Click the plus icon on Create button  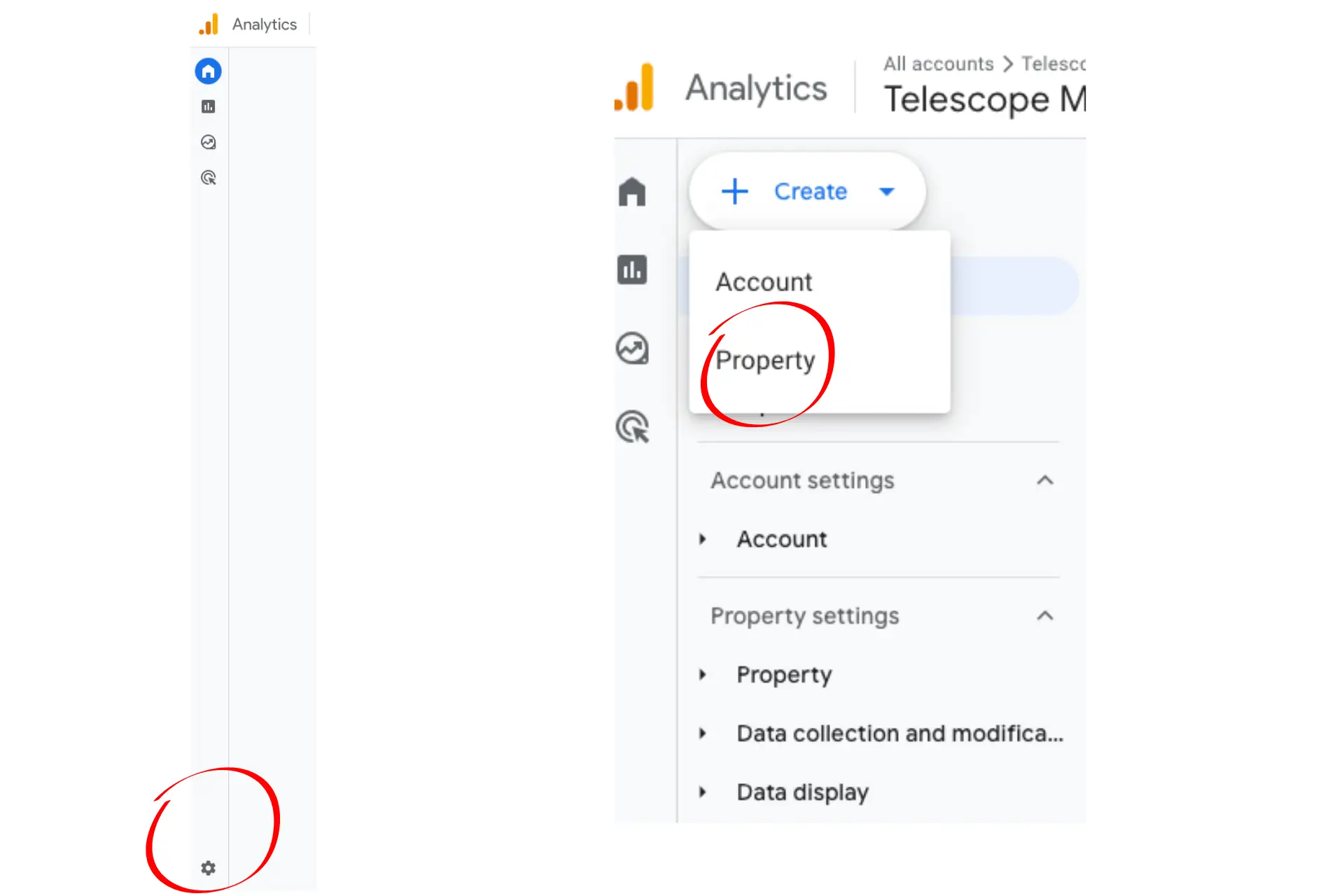pyautogui.click(x=735, y=191)
